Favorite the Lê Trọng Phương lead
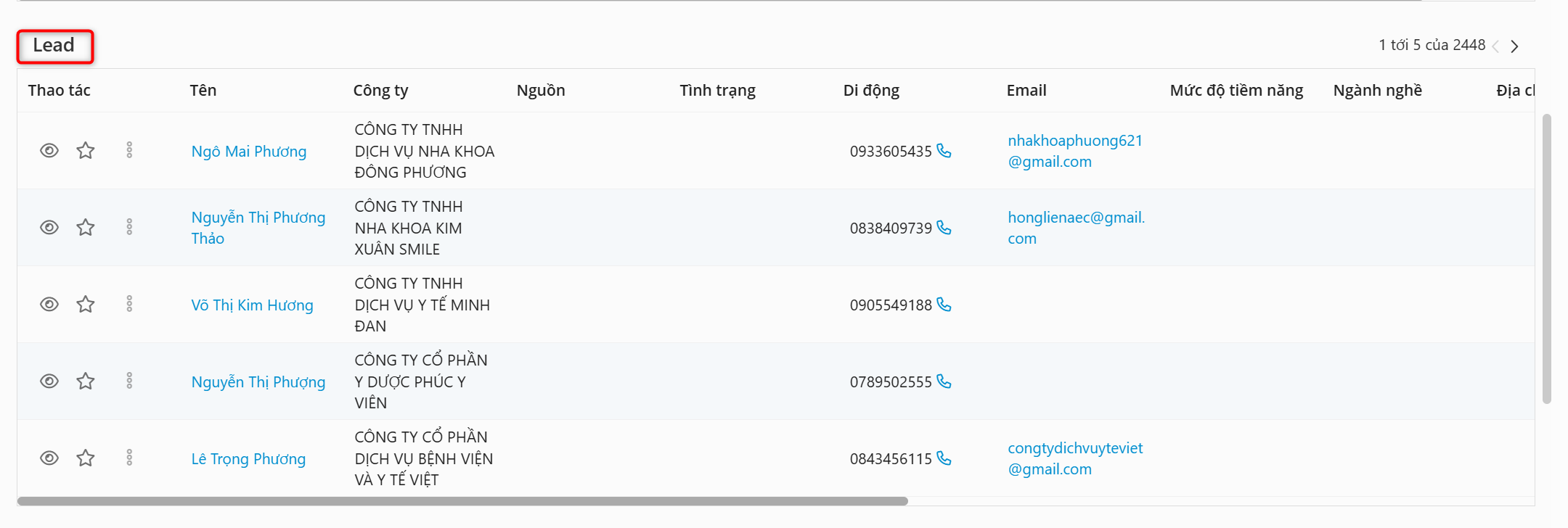Screen dimensions: 1568x528 click(x=86, y=458)
